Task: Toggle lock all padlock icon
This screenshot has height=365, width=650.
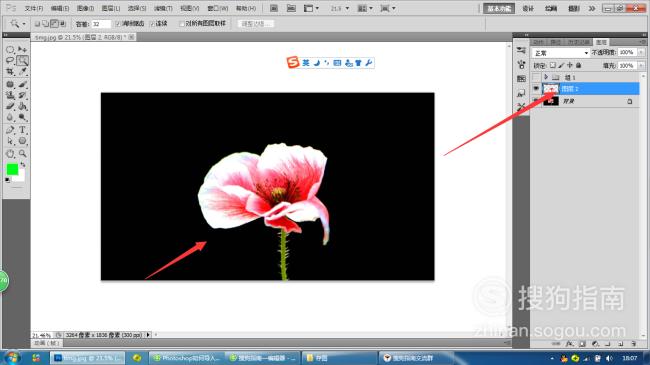Action: click(x=579, y=65)
